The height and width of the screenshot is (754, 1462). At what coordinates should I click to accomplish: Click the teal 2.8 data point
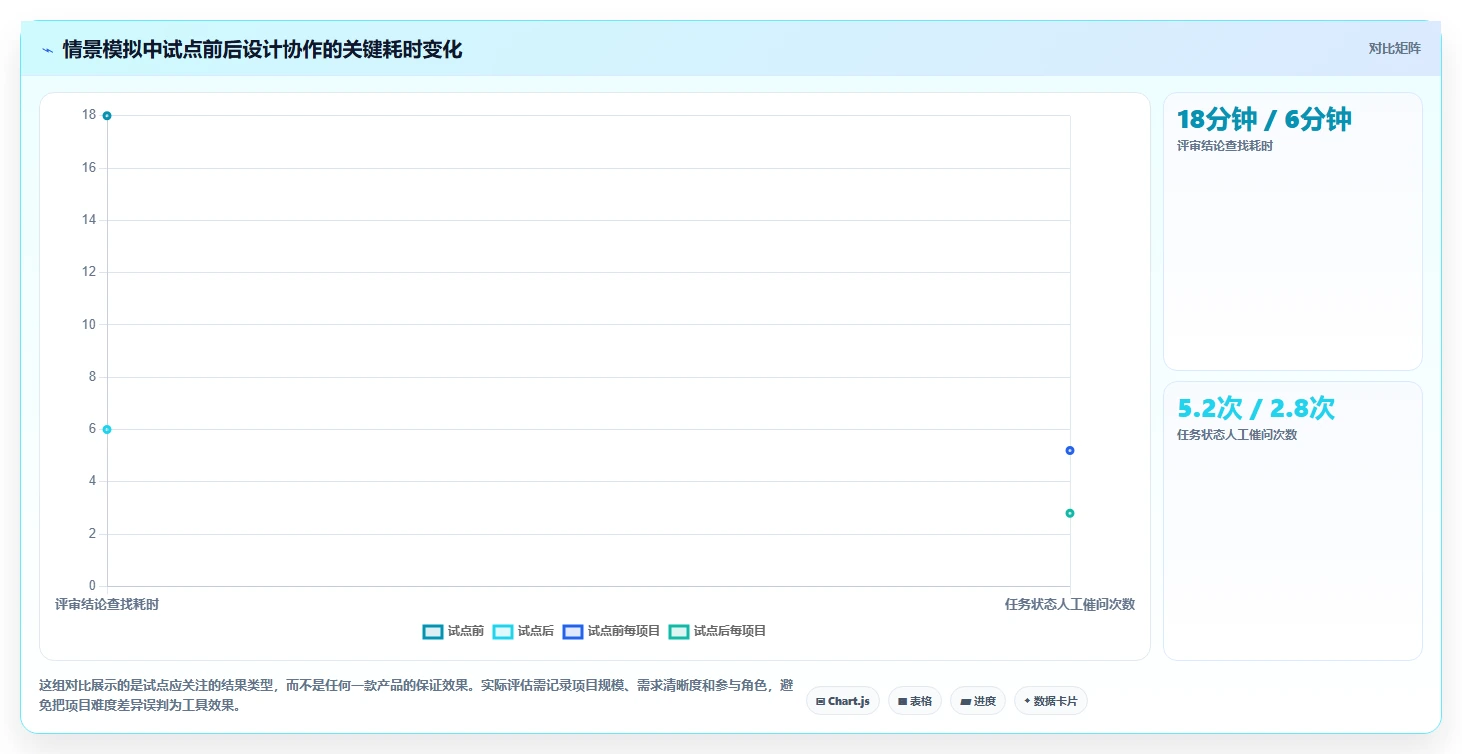[x=1070, y=513]
